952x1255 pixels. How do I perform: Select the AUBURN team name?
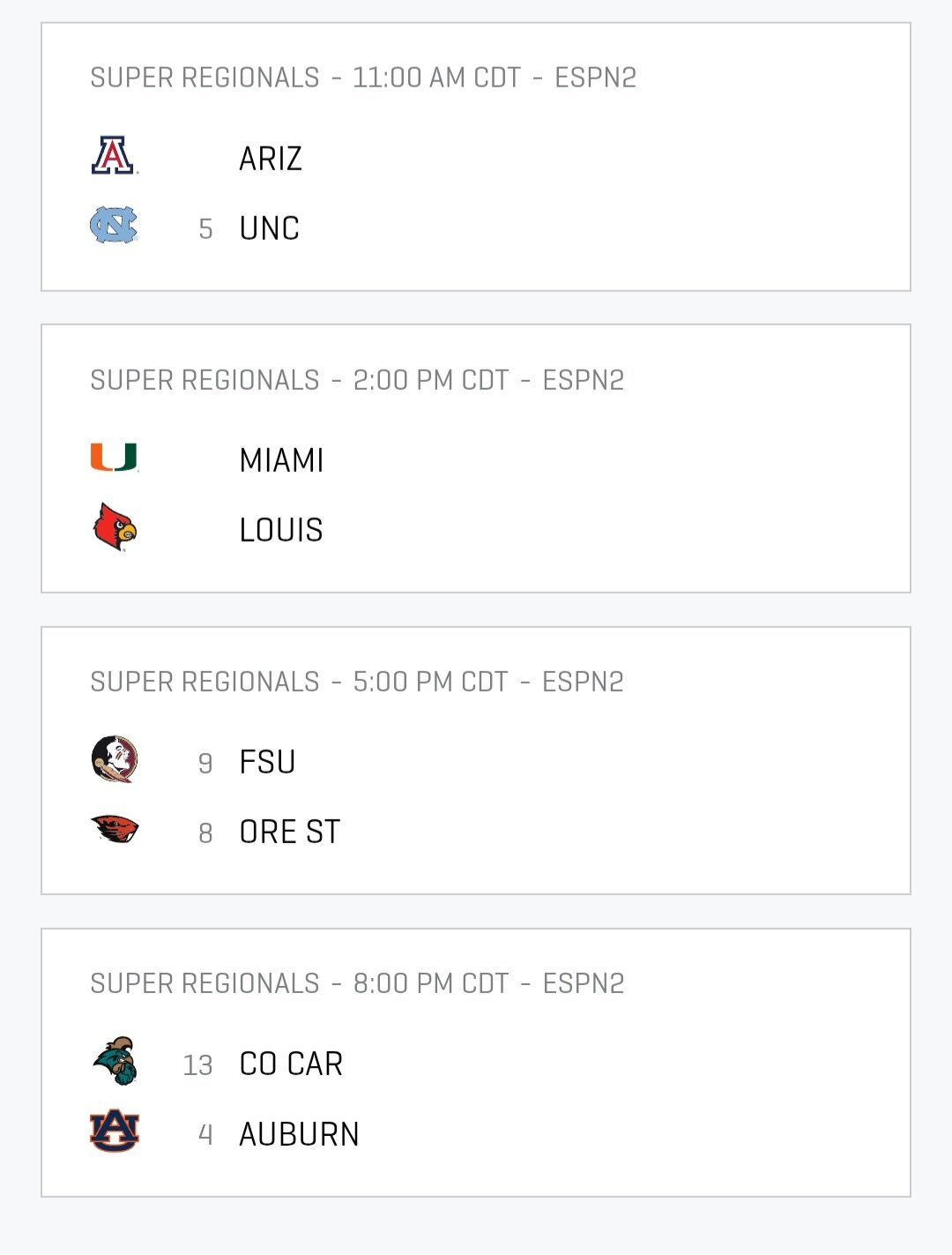300,1134
